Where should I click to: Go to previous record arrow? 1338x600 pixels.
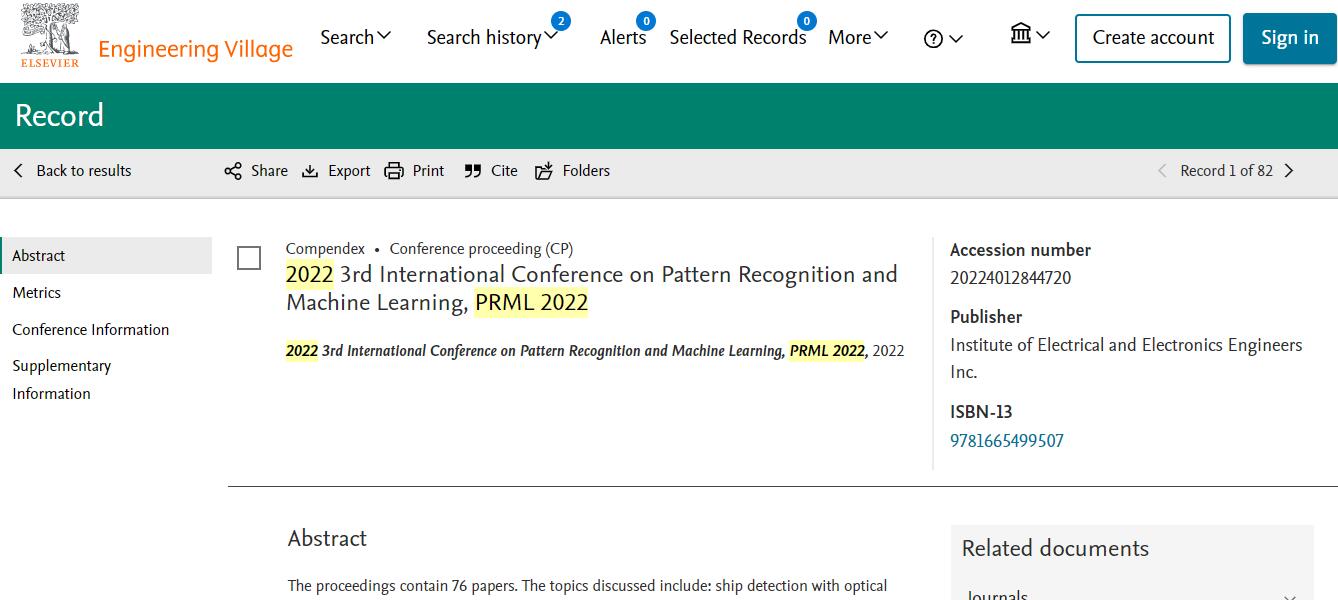[1162, 171]
